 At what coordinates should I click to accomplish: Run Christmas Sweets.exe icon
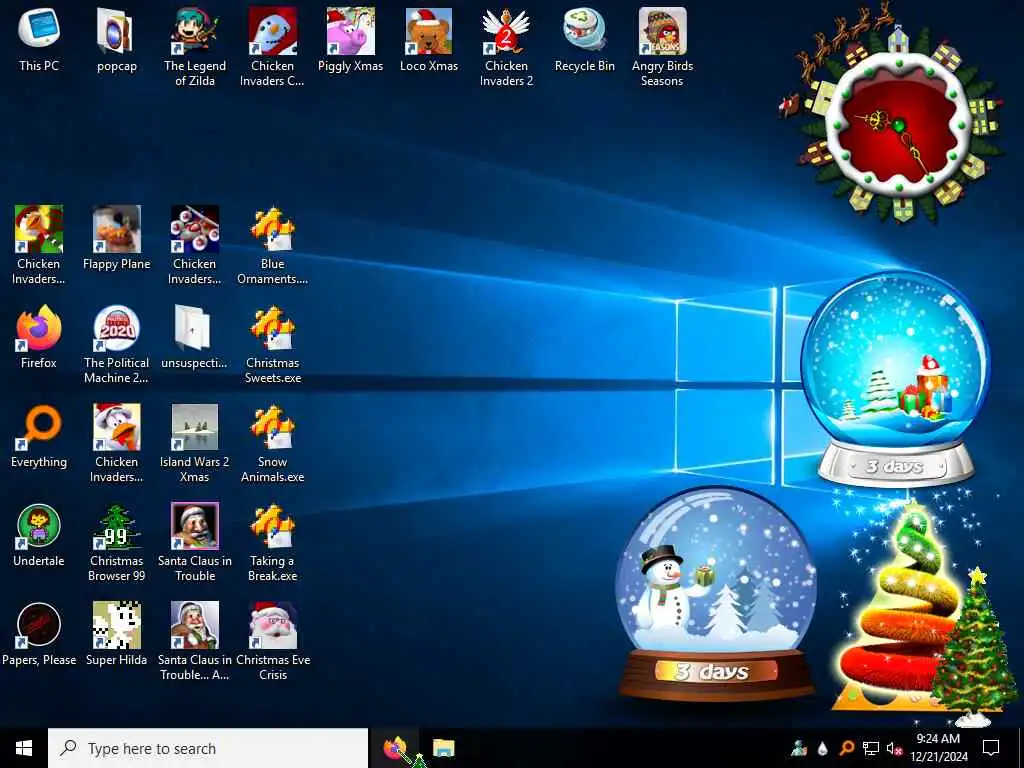pyautogui.click(x=272, y=344)
